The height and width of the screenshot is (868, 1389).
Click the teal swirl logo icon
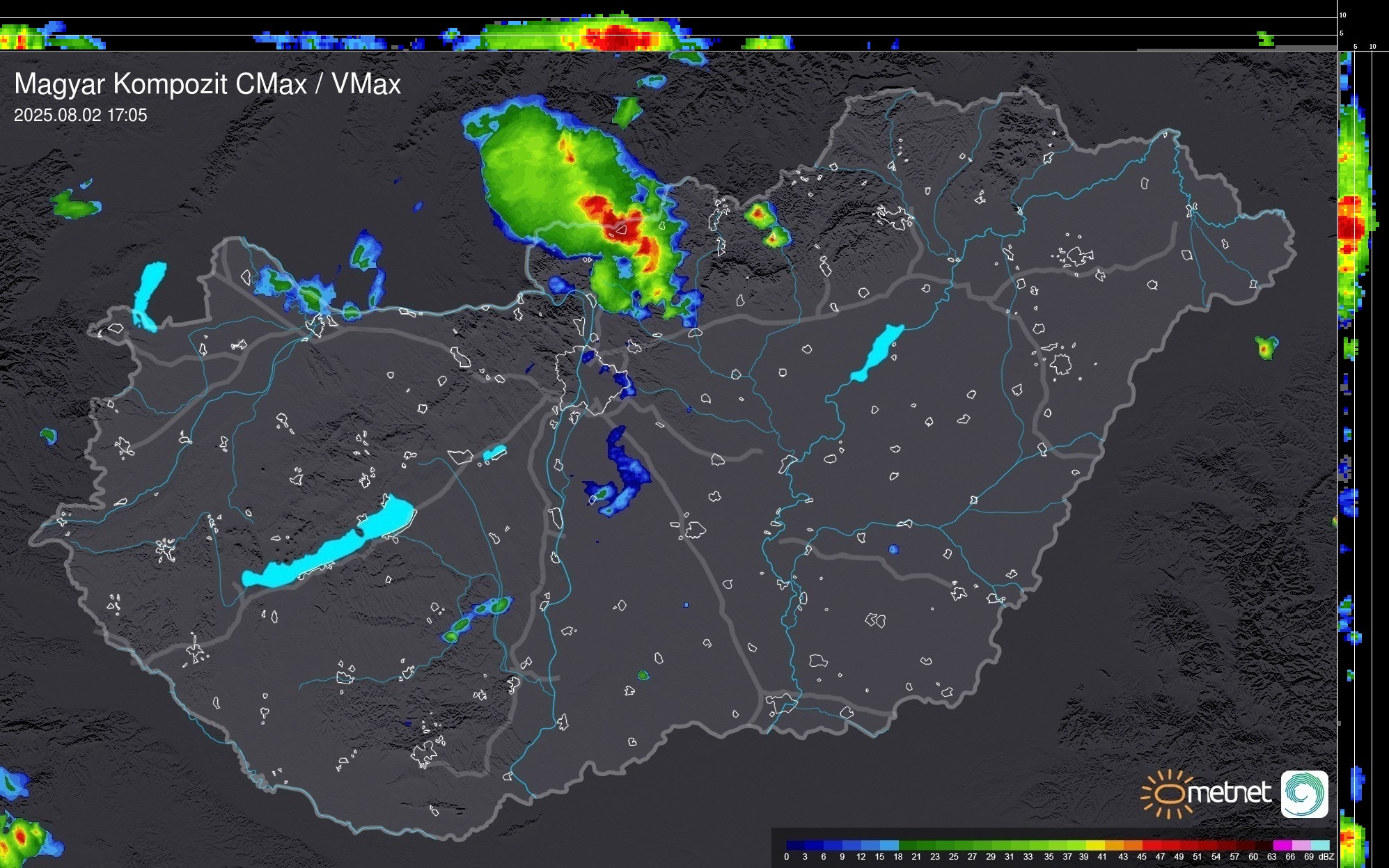tap(1304, 794)
